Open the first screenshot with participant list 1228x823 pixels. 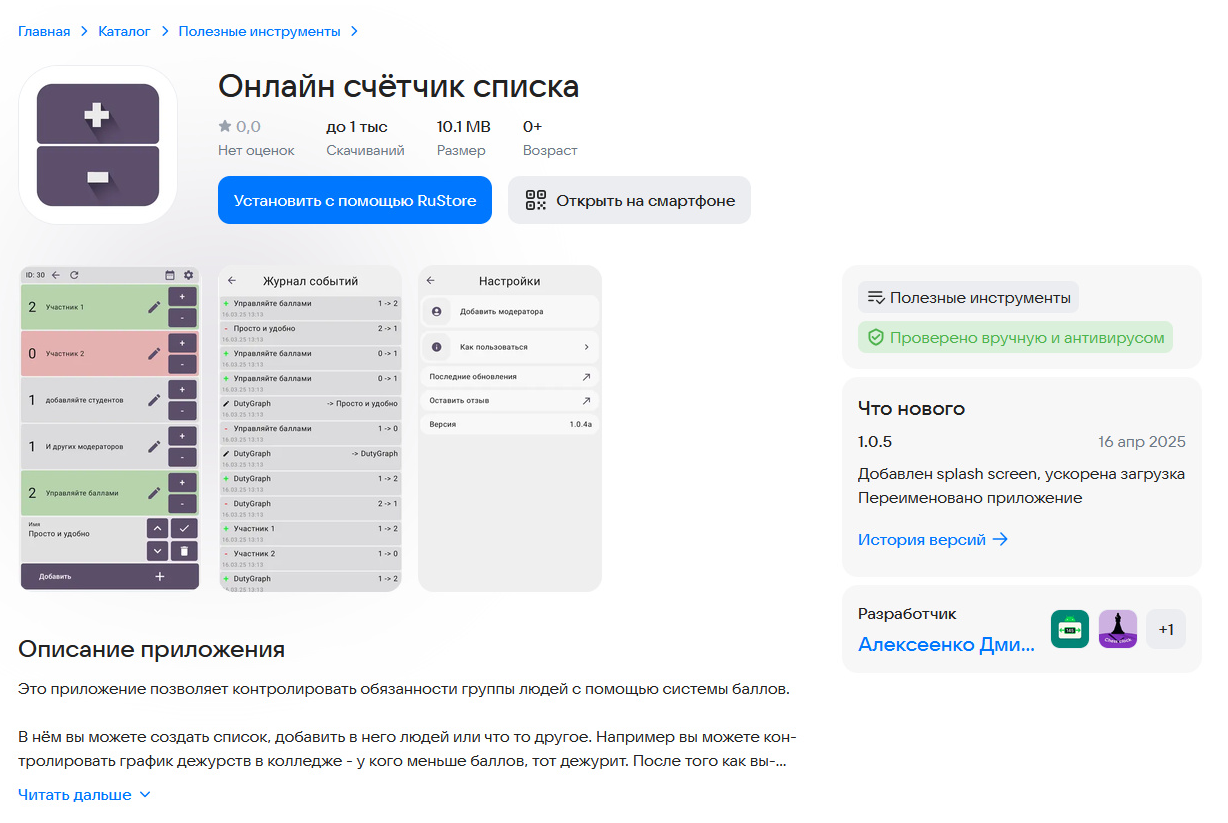pos(110,428)
